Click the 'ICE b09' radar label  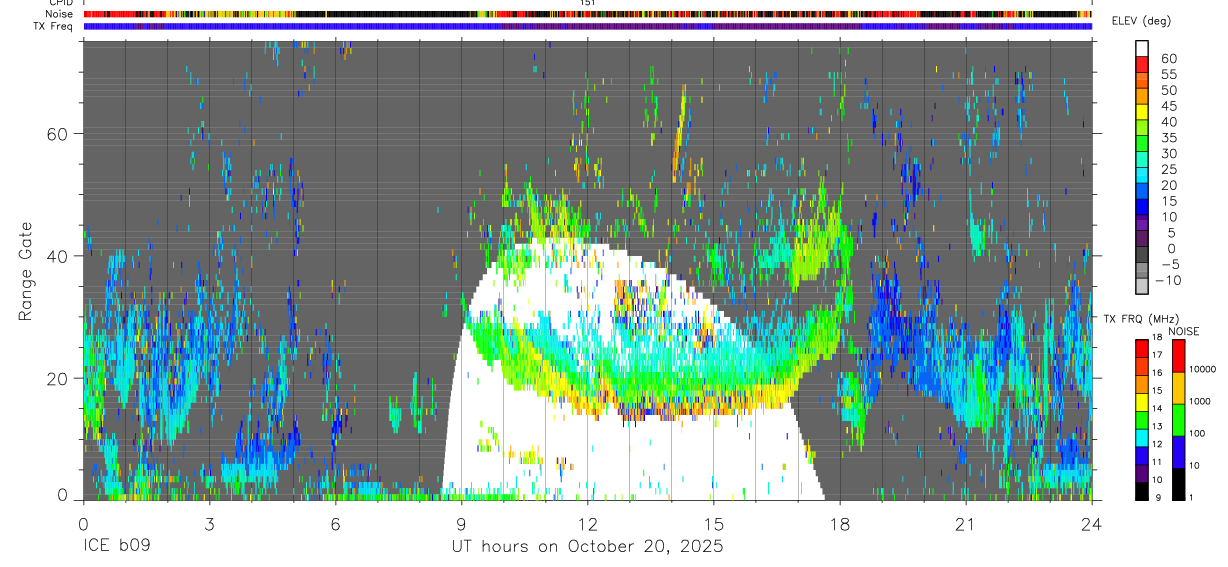pos(117,547)
